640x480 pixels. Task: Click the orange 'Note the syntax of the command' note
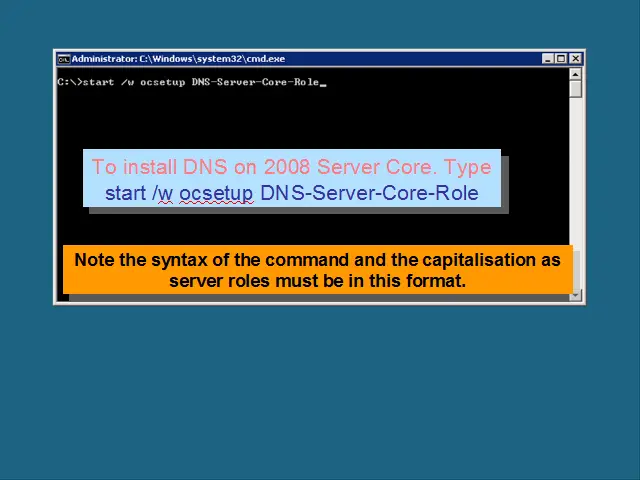[x=318, y=270]
